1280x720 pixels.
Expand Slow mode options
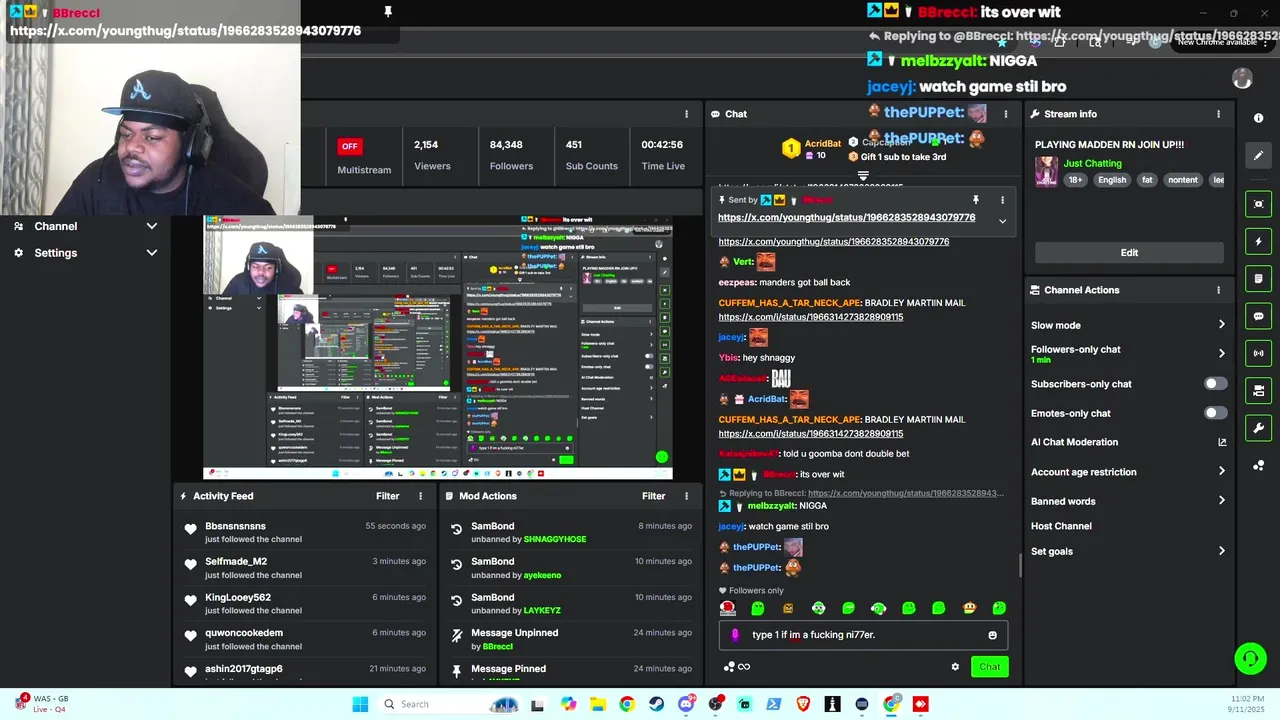pyautogui.click(x=1221, y=325)
